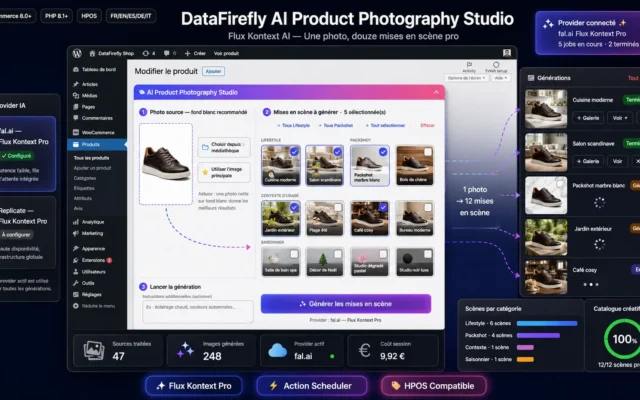The image size is (640, 400).
Task: Click the Pages sidebar icon
Action: (76, 107)
